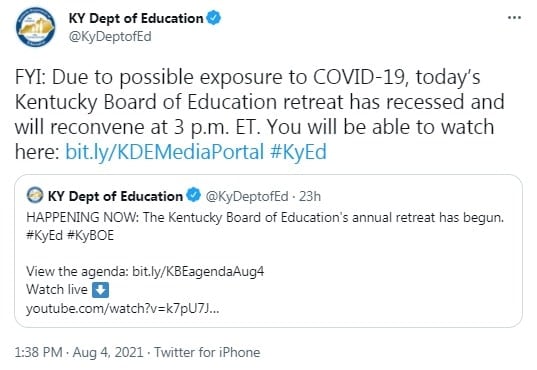Open the KY Dept of Education profile avatar
This screenshot has height=370, width=537.
(35, 27)
